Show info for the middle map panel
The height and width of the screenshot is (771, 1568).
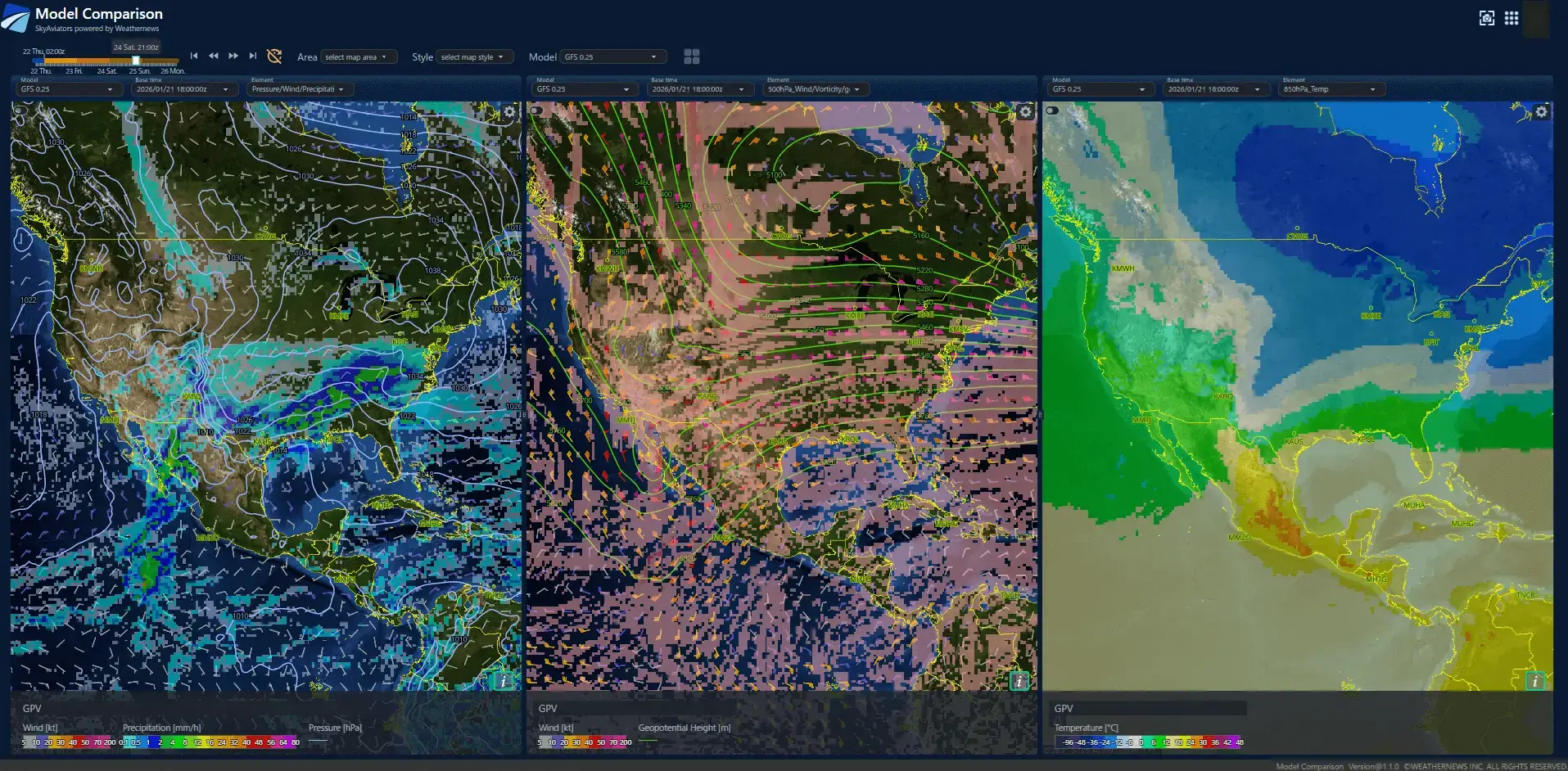coord(1019,681)
